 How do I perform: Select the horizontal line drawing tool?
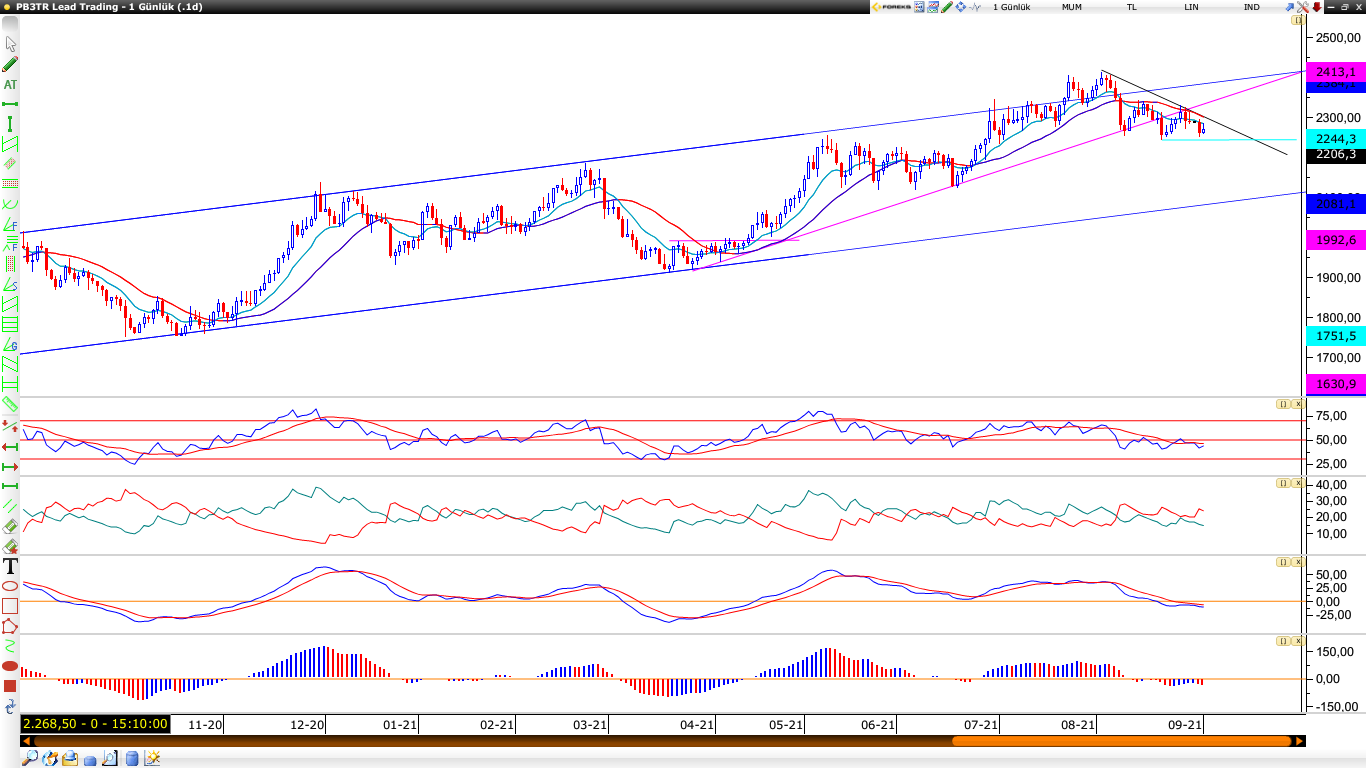coord(10,104)
